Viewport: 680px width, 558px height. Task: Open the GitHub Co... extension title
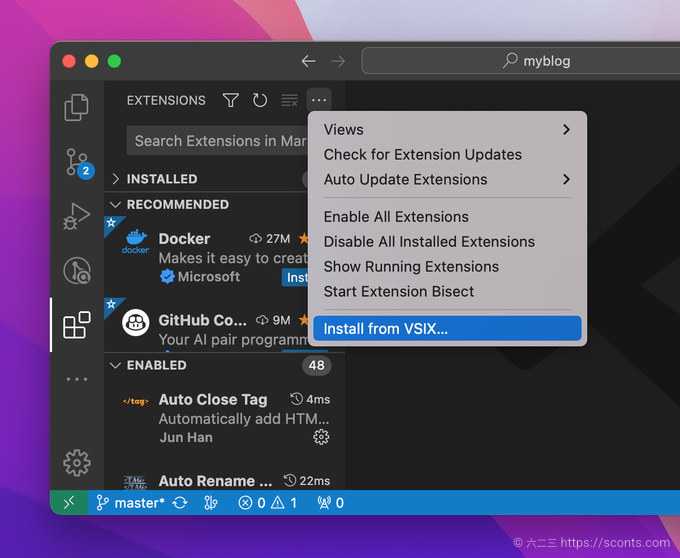coord(203,320)
